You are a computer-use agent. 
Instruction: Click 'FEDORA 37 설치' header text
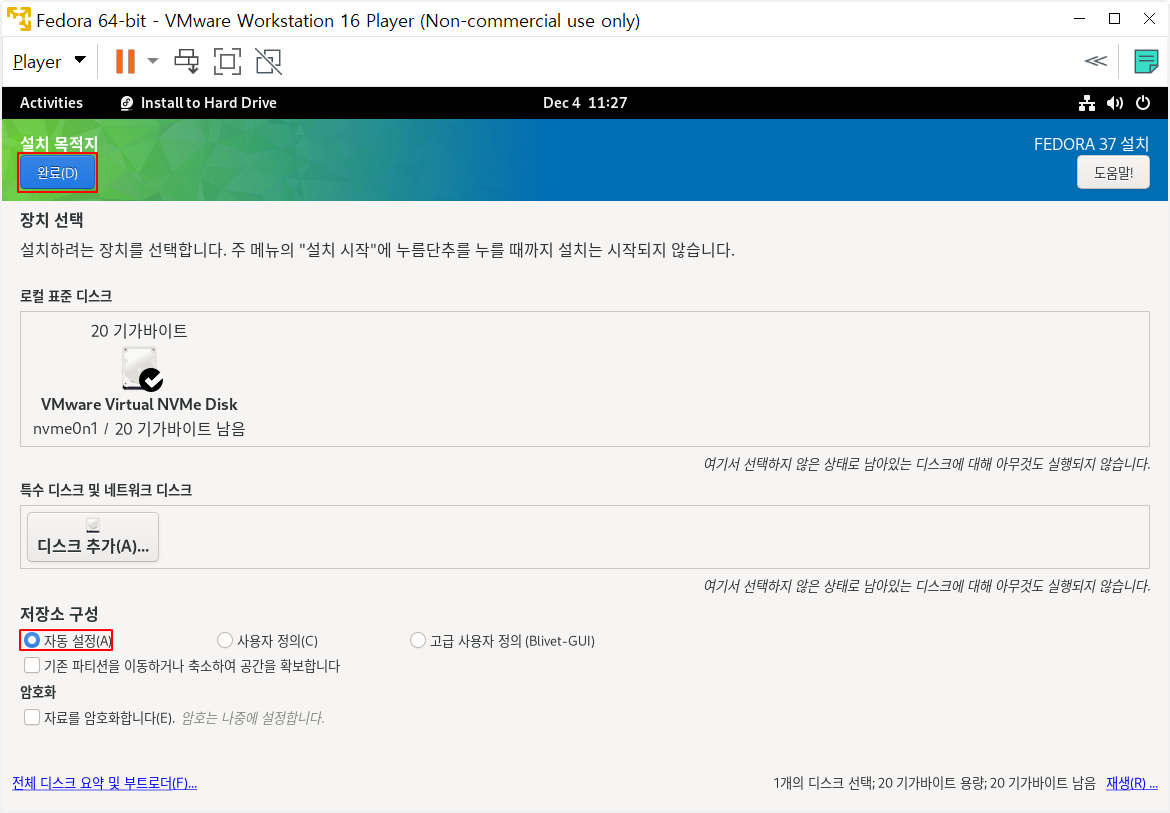click(x=1091, y=144)
